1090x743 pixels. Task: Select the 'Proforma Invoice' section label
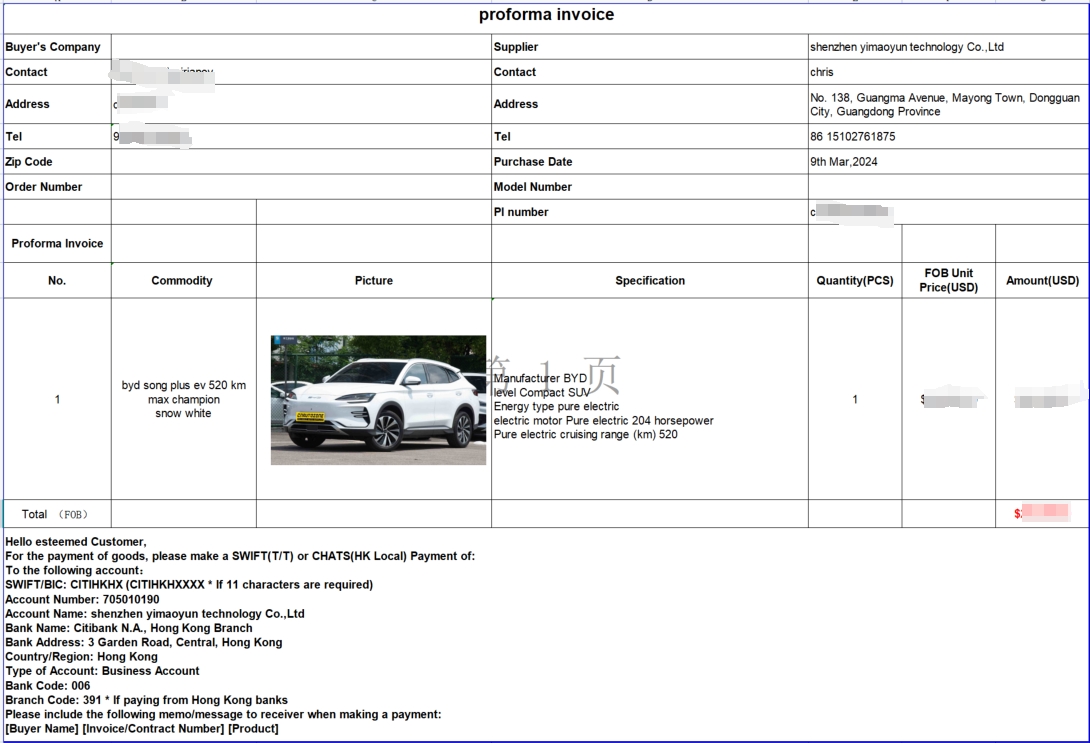pos(57,243)
